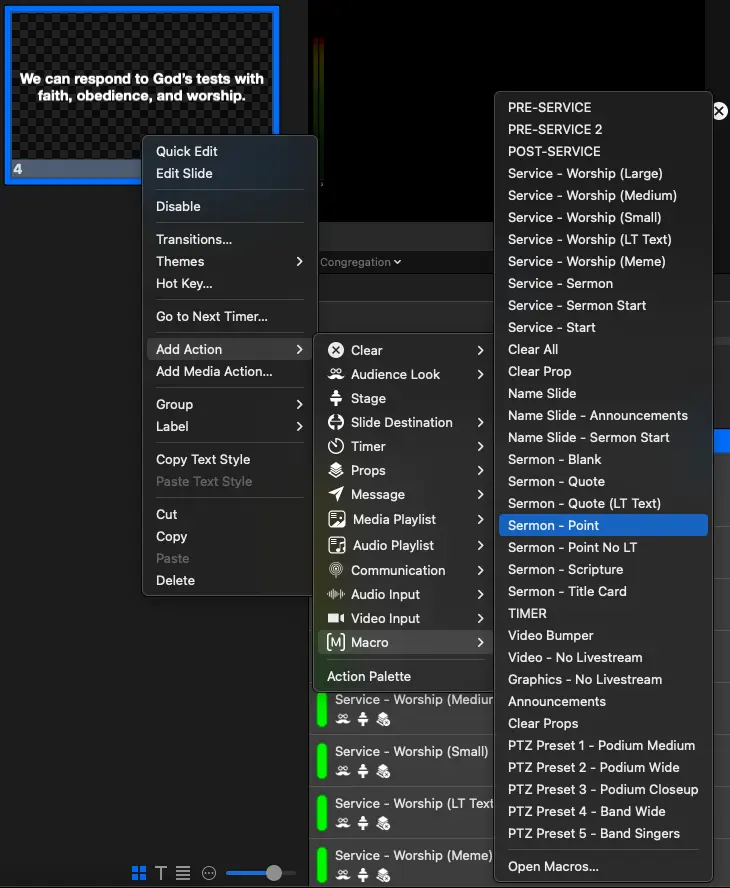The height and width of the screenshot is (888, 730).
Task: Click the stage layout icon under Worship (Small)
Action: tap(363, 772)
